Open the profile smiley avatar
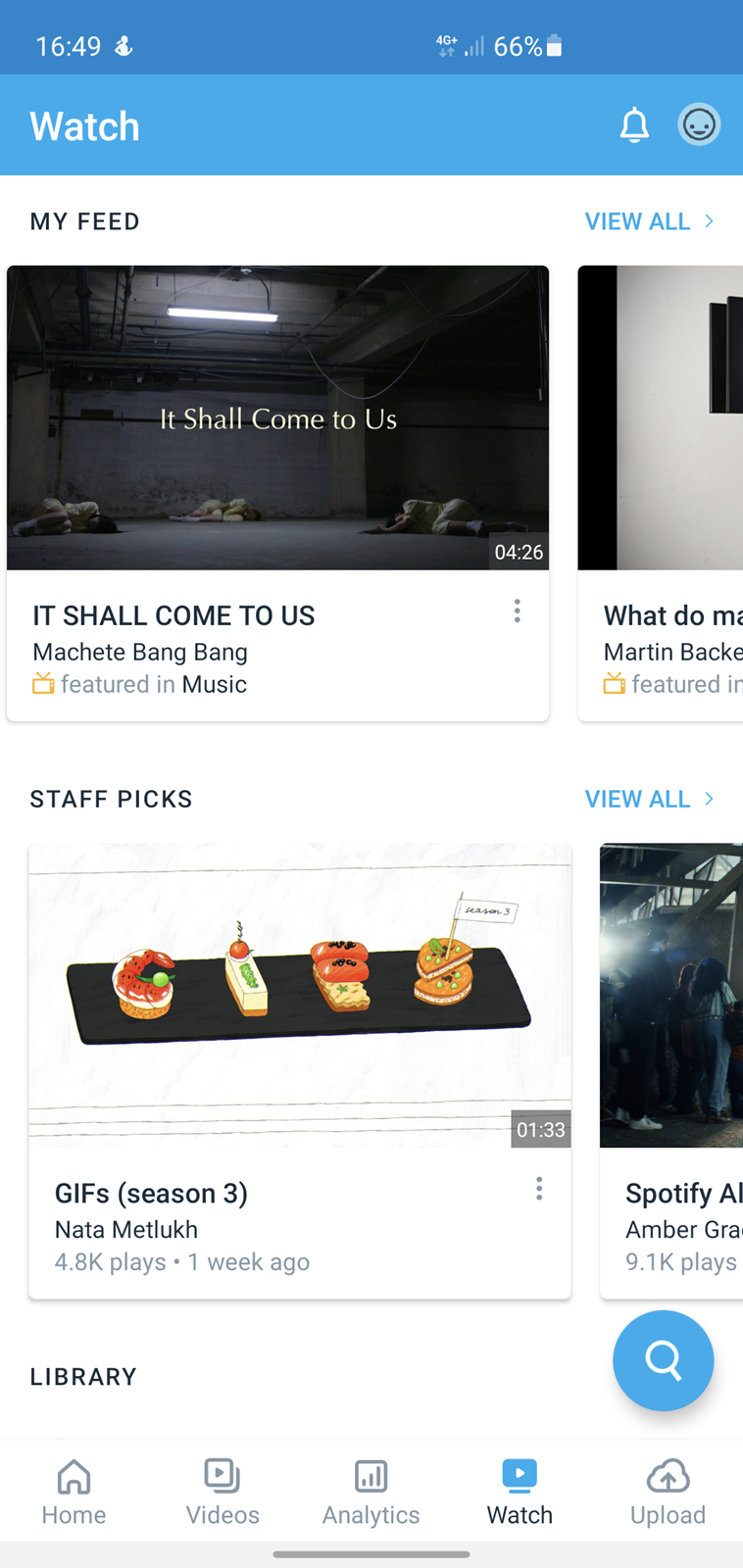This screenshot has width=743, height=1568. (x=699, y=125)
